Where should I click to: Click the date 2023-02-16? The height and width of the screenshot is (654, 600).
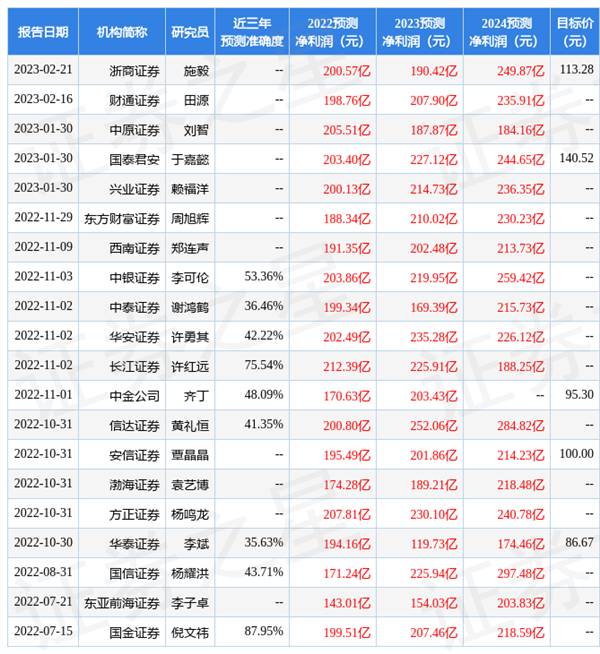(43, 99)
